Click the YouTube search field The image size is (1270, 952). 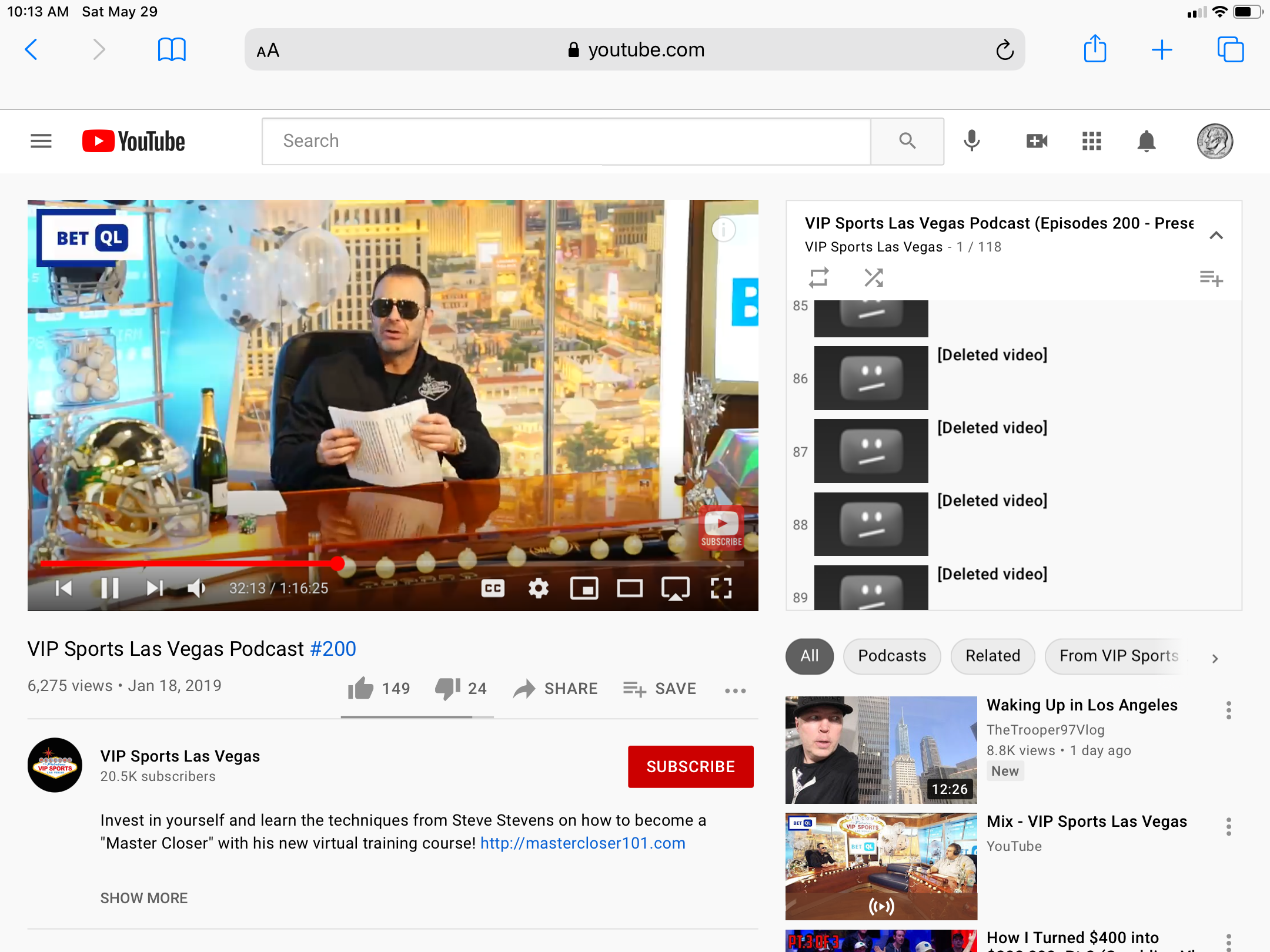[x=566, y=141]
